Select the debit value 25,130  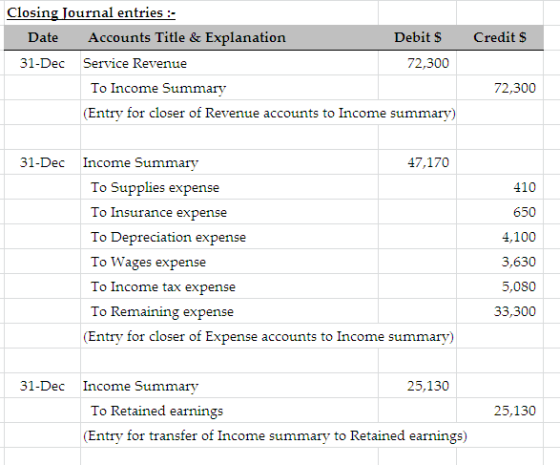coord(428,386)
